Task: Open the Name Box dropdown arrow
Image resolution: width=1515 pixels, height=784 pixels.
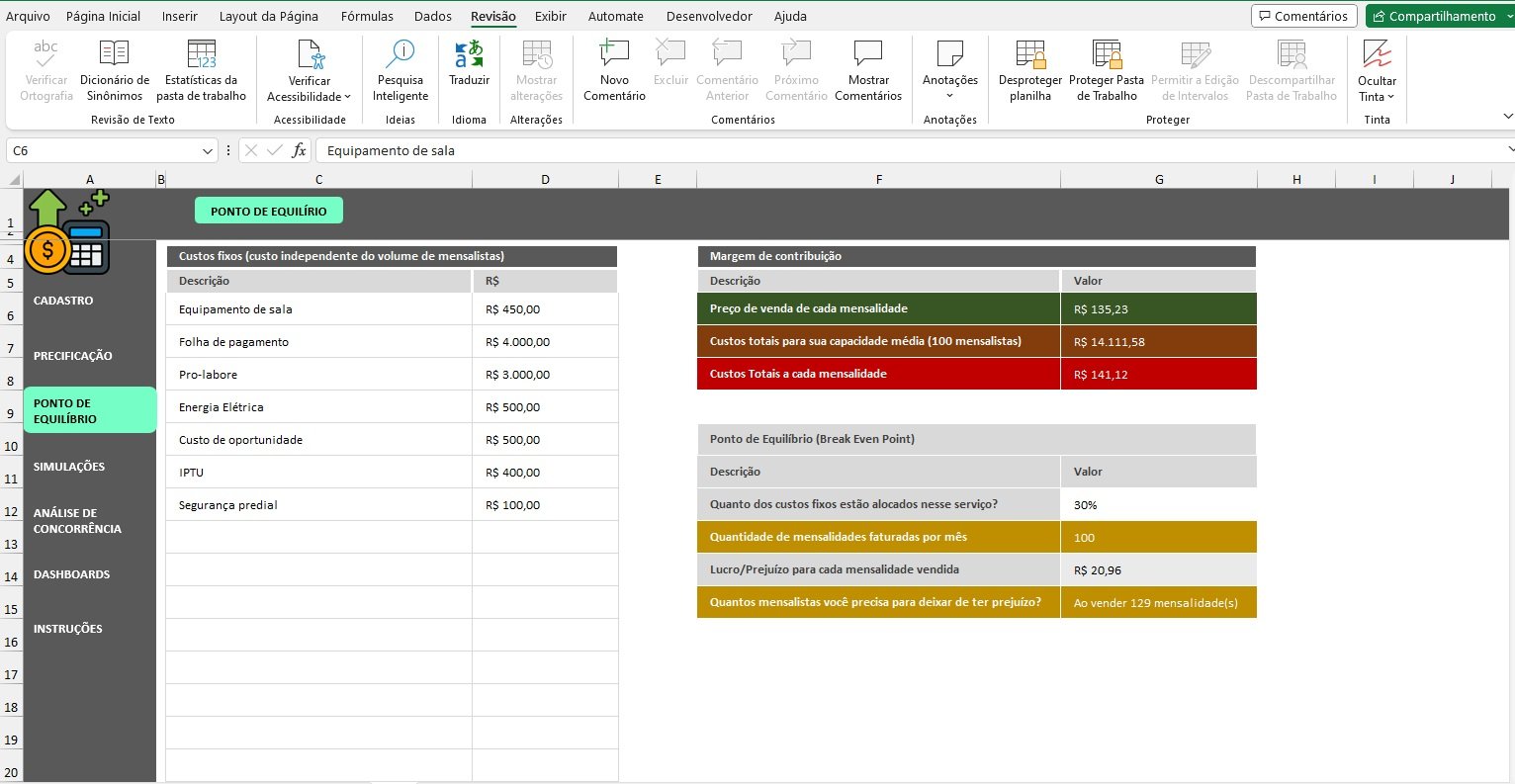Action: pyautogui.click(x=208, y=151)
